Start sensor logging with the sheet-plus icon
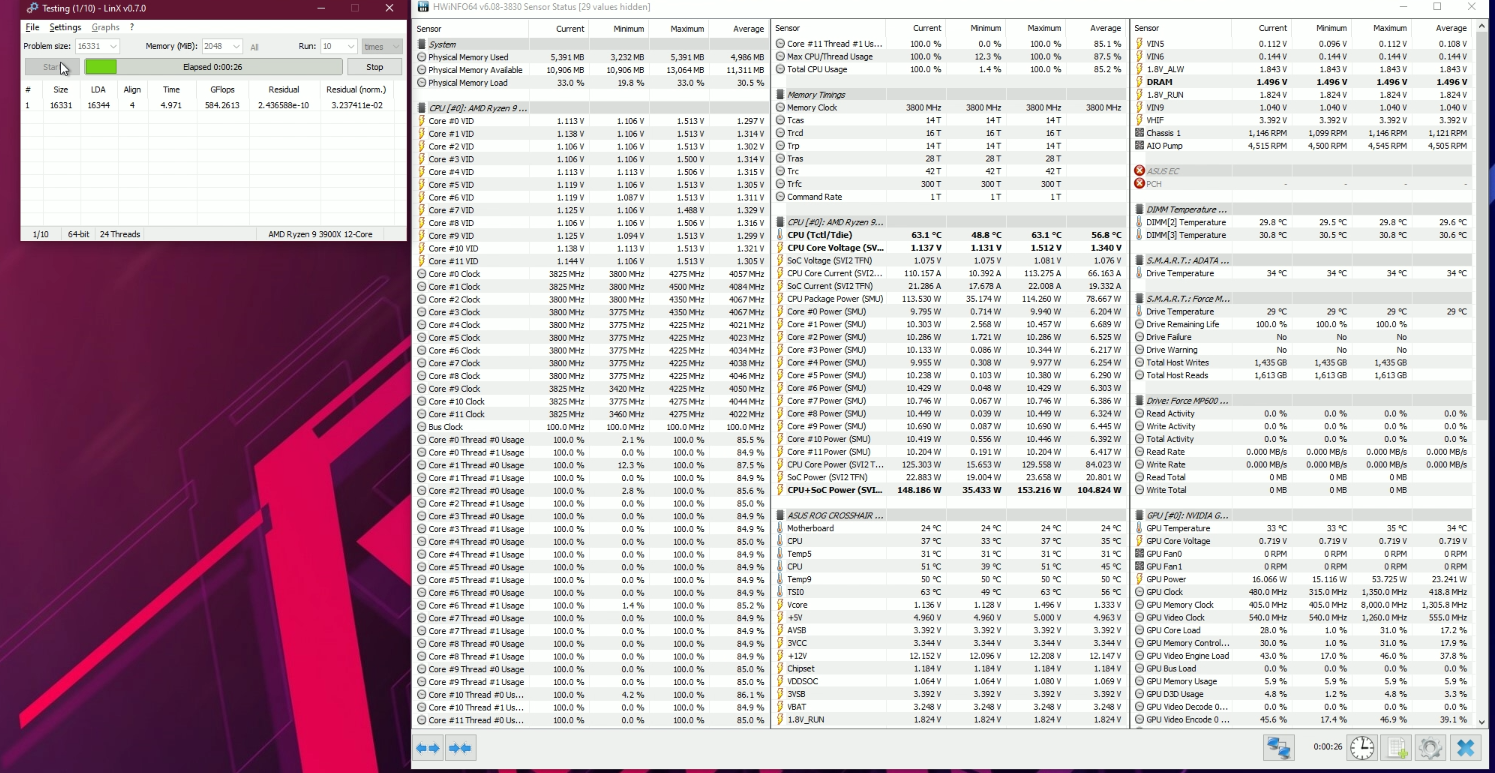The image size is (1495, 773). [x=1396, y=747]
